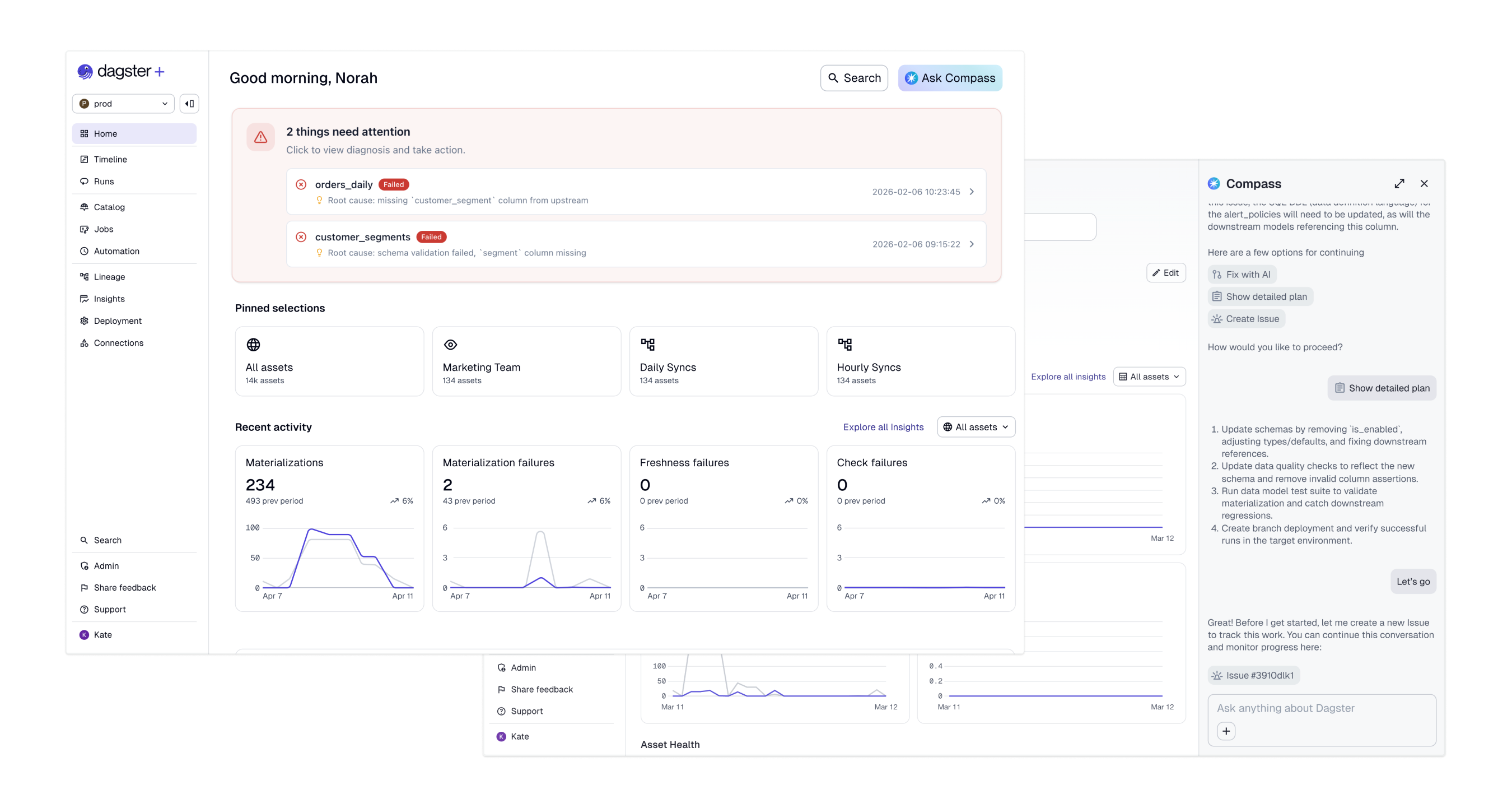Select the Fix with AI option
Viewport: 1512px width, 808px height.
1242,275
